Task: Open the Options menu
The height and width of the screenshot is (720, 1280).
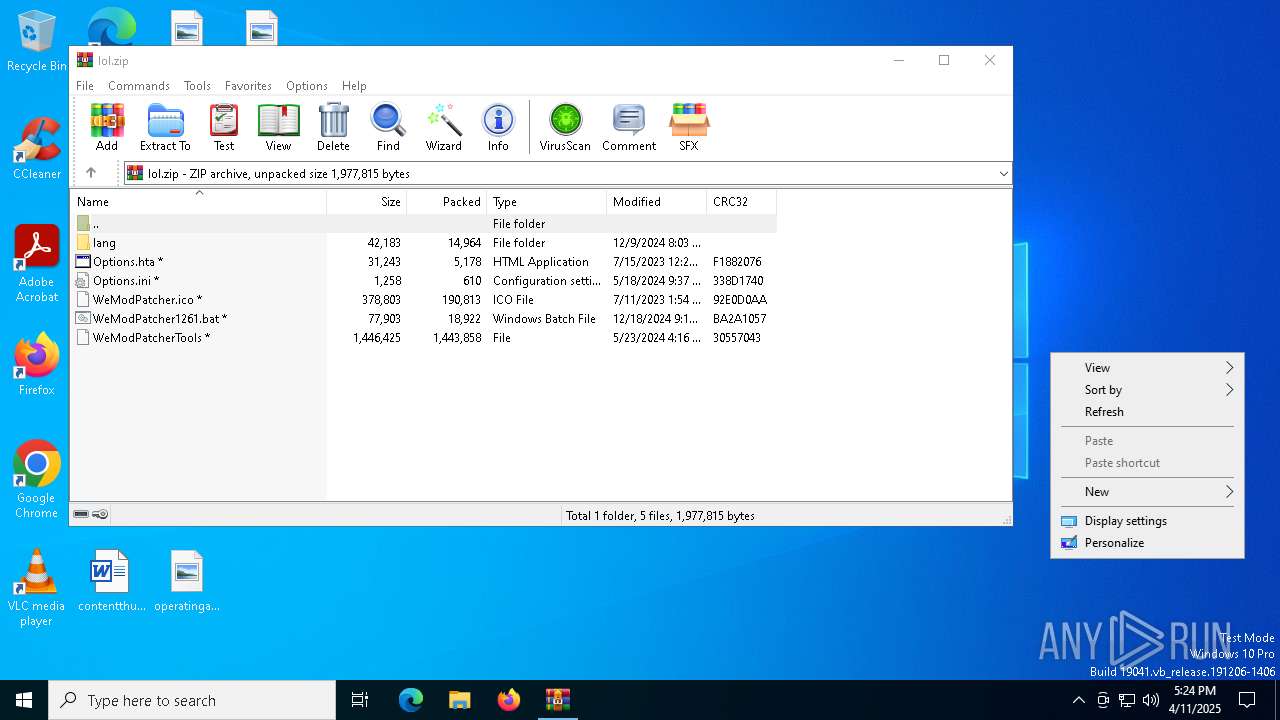Action: coord(307,86)
